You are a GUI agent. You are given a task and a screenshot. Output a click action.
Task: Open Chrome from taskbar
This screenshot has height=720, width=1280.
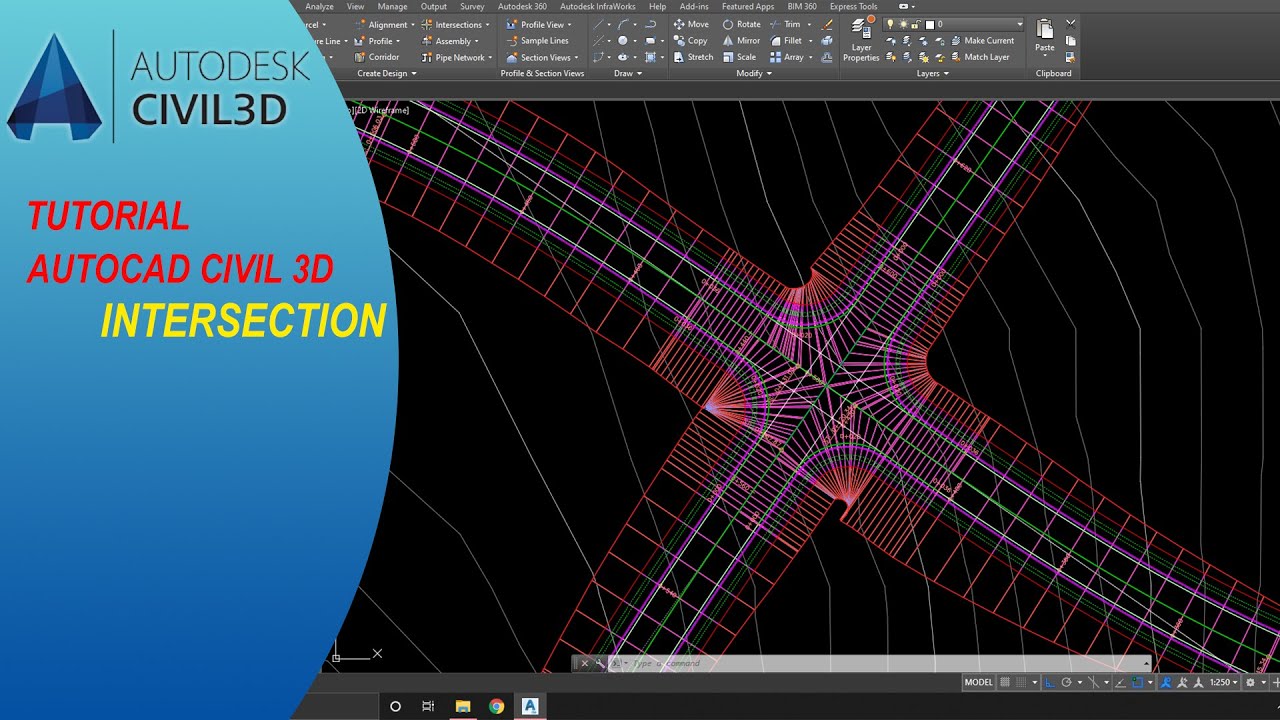point(497,706)
